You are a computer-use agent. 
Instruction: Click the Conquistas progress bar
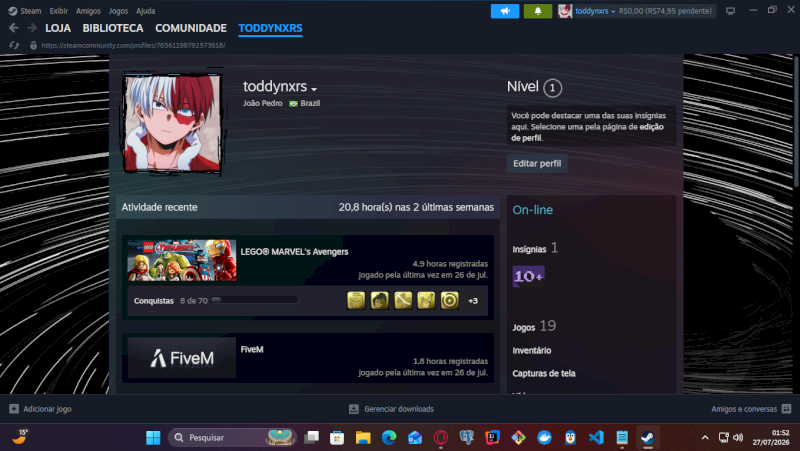coord(254,300)
